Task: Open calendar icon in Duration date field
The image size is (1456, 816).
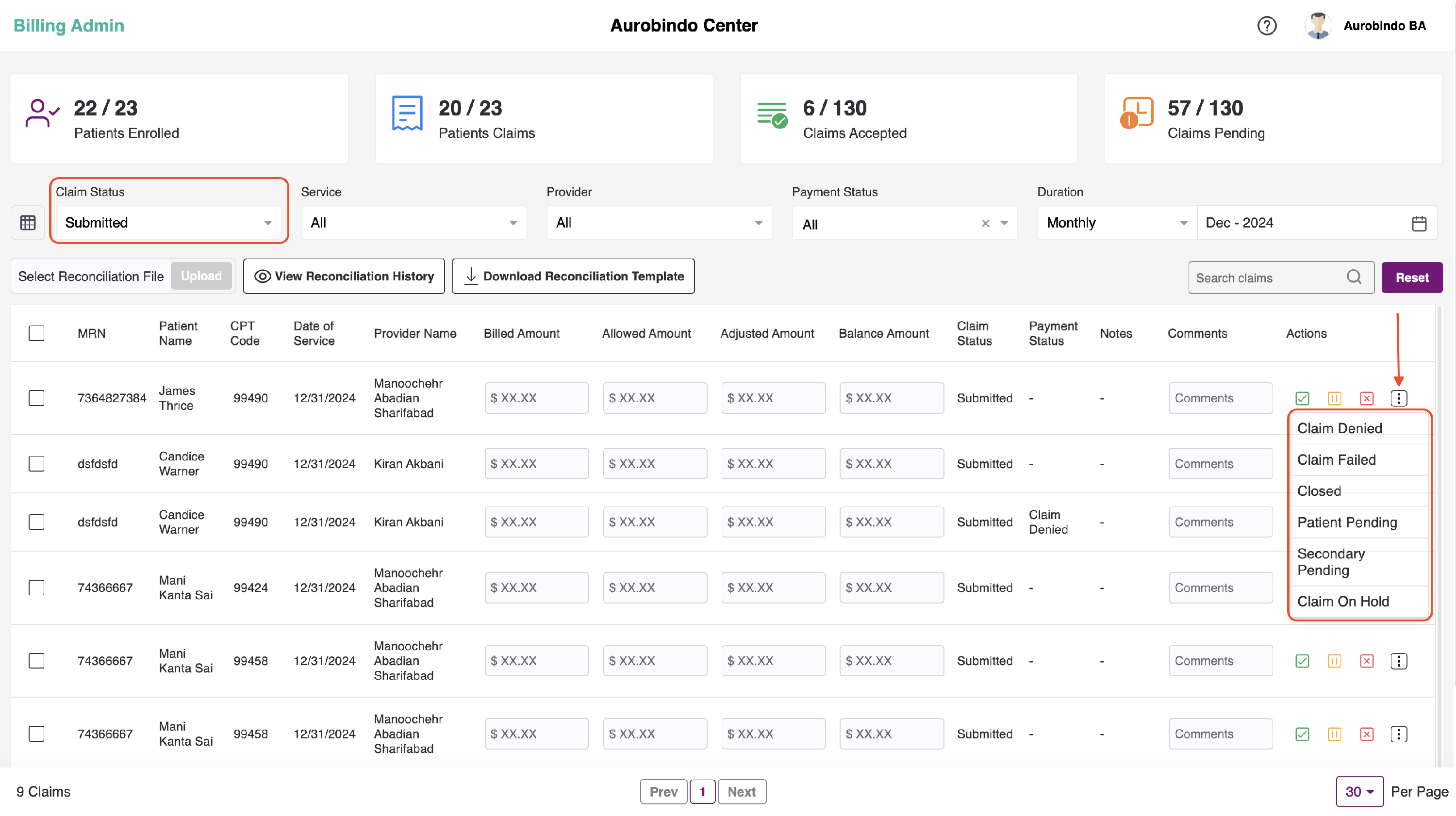Action: coord(1419,223)
